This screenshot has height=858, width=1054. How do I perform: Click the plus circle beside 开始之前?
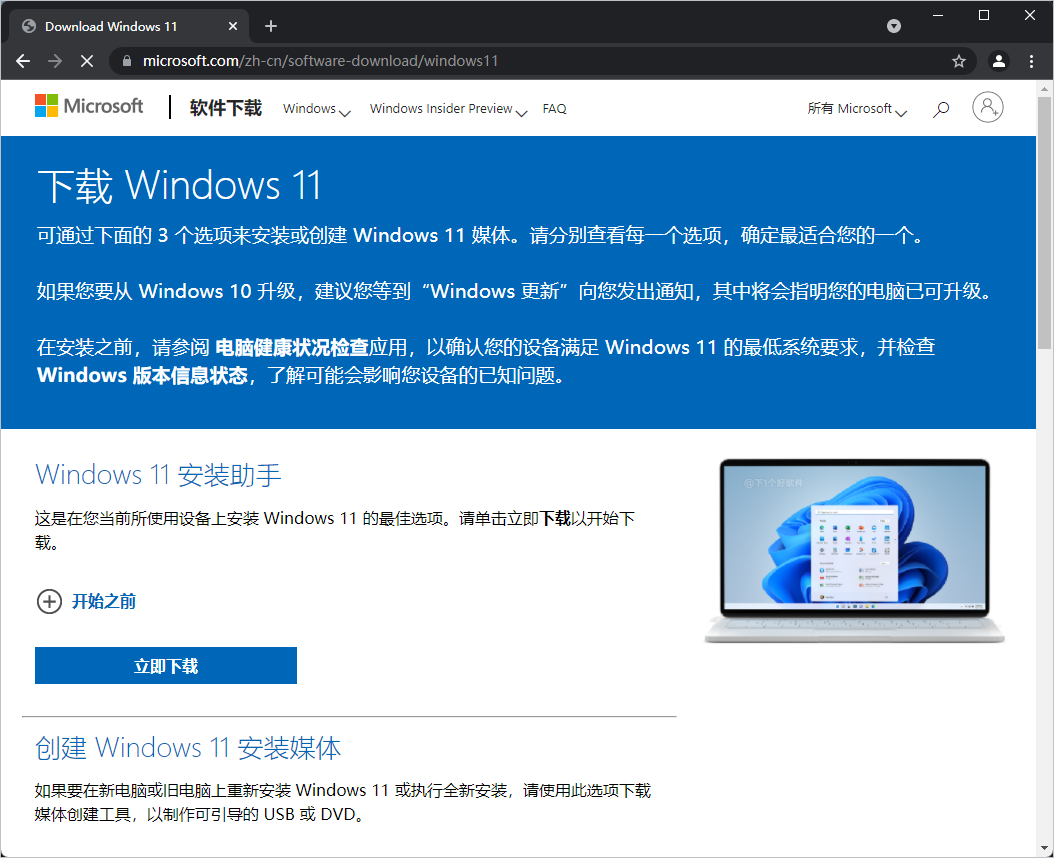coord(49,601)
